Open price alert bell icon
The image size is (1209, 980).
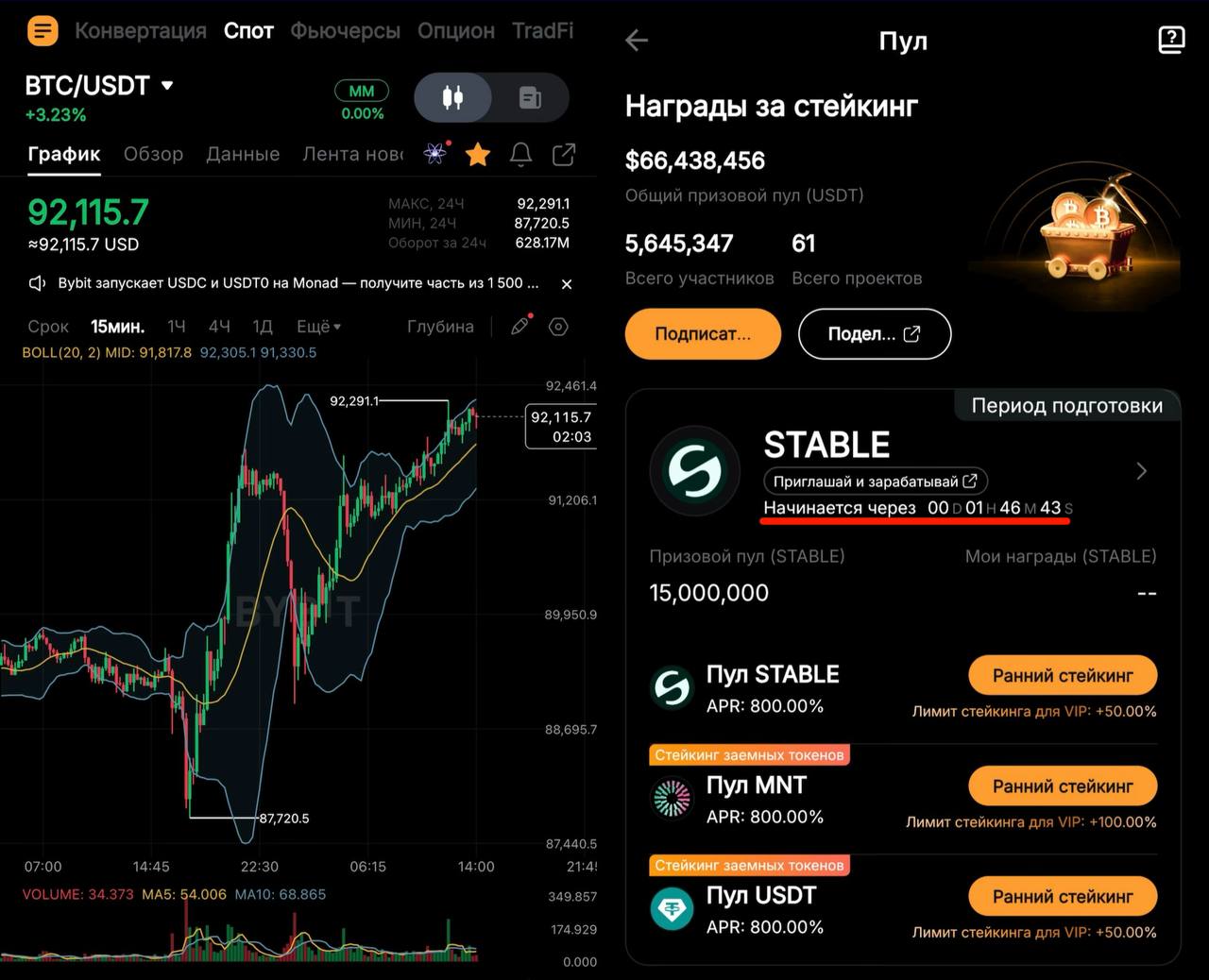pos(520,154)
